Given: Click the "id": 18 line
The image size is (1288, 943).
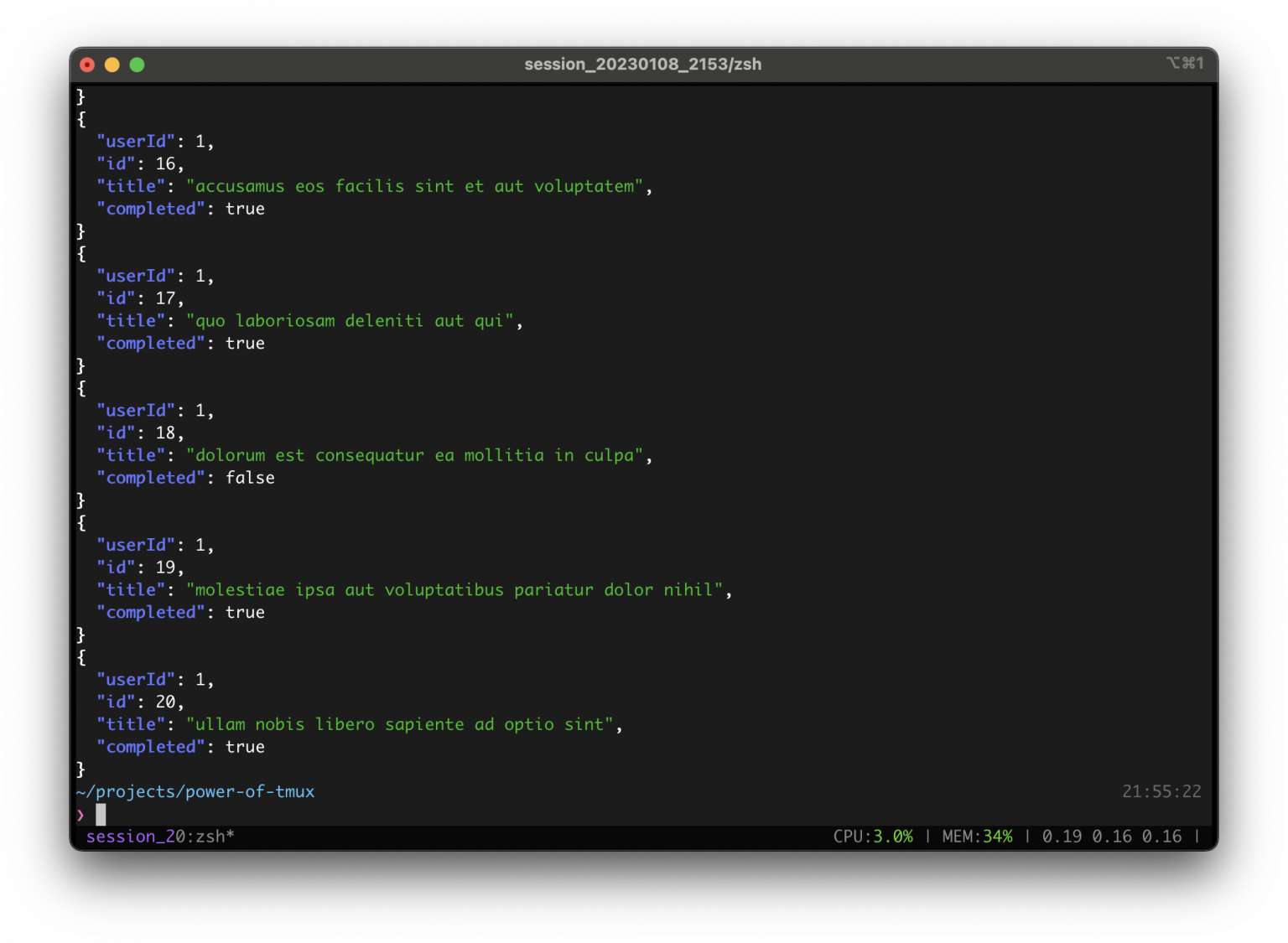Looking at the screenshot, I should click(140, 433).
